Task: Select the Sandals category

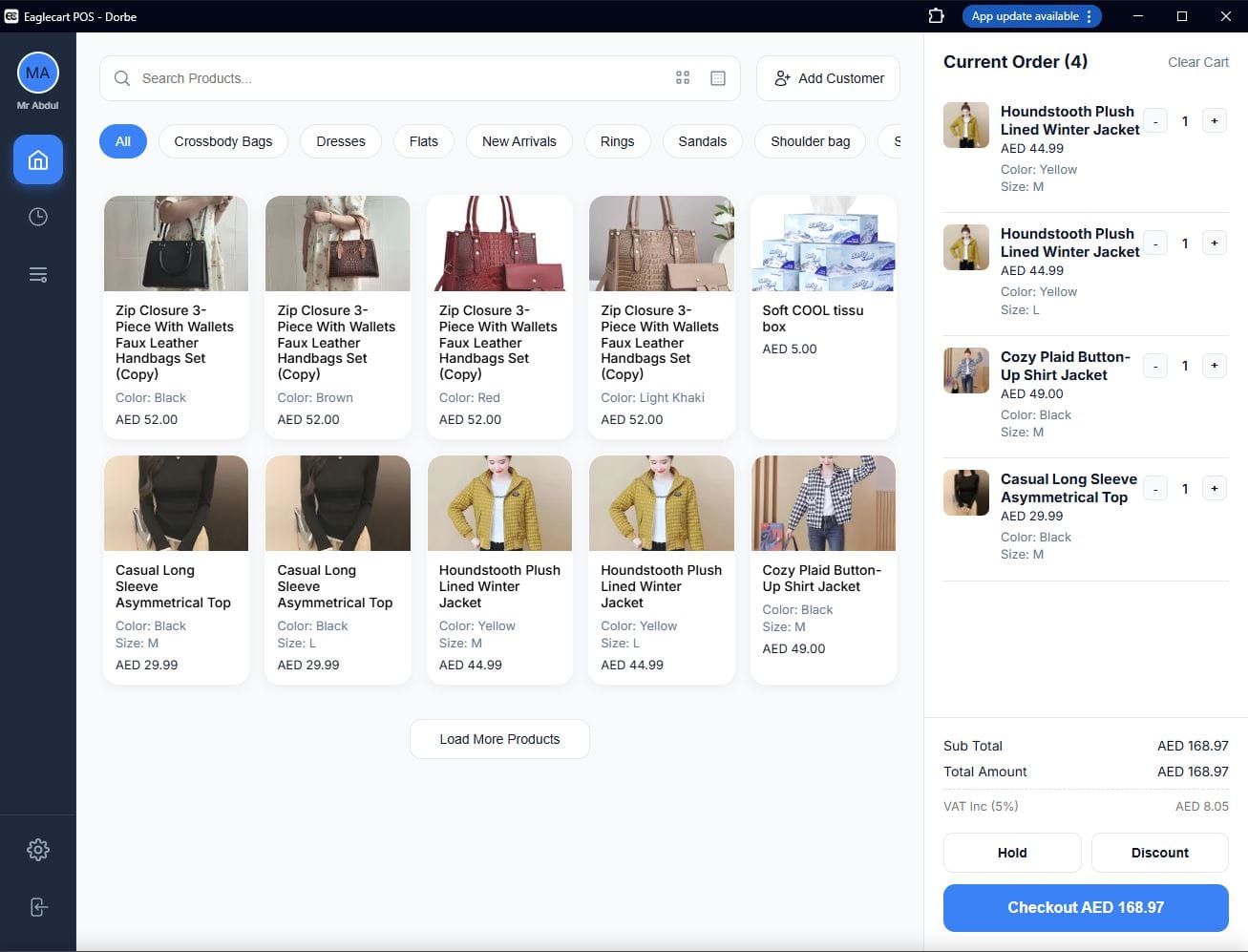Action: (703, 141)
